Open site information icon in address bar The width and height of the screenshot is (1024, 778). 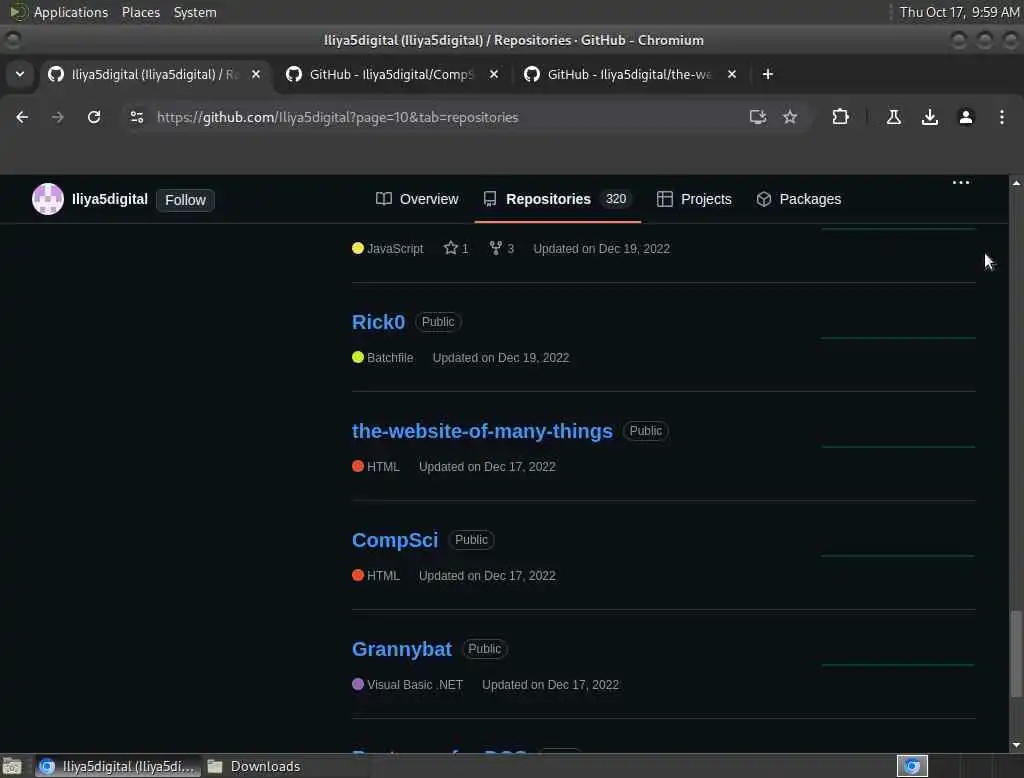(x=136, y=117)
